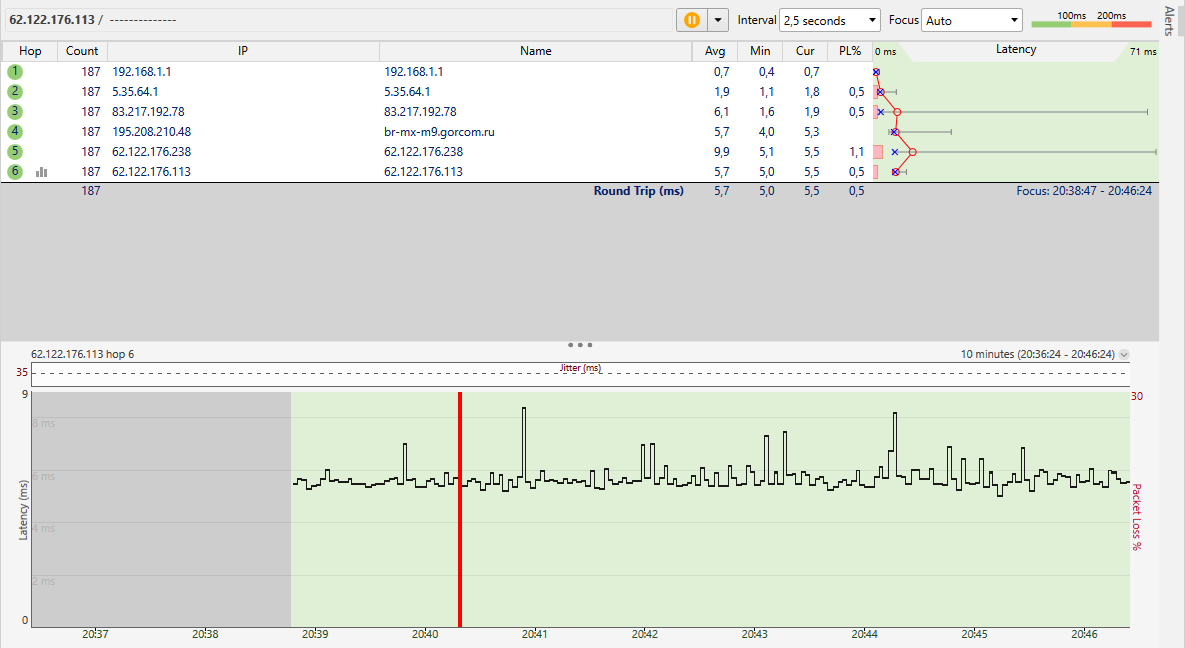Select the hop 6 number circle

(15, 172)
